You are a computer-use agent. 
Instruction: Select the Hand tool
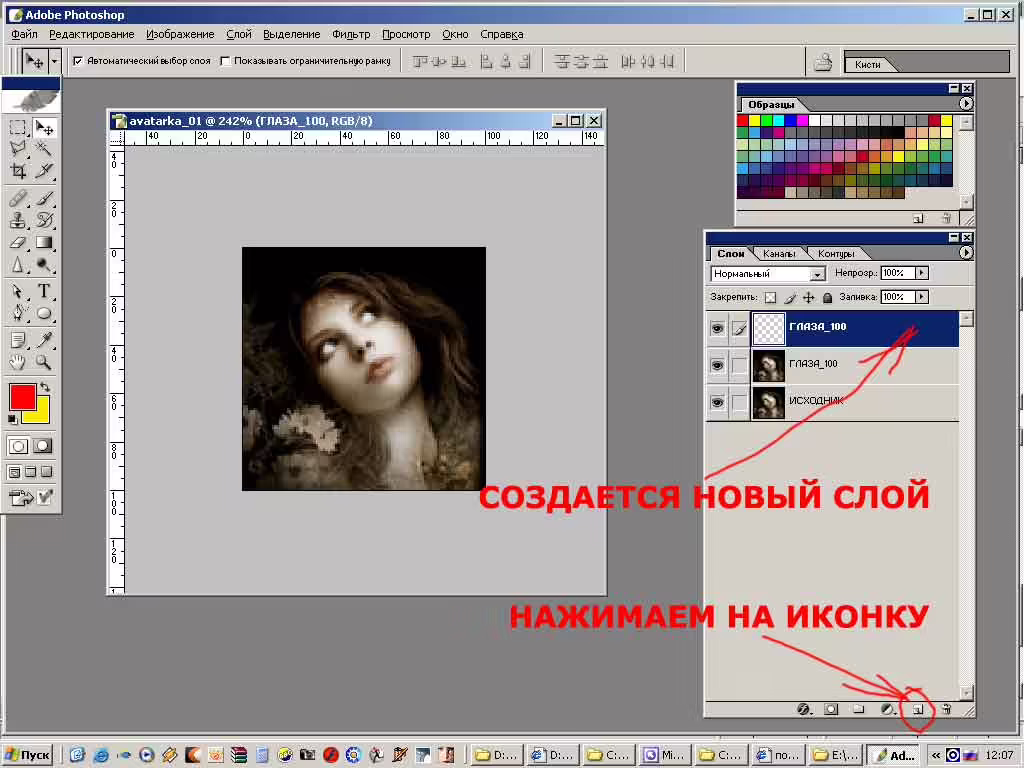tap(18, 362)
